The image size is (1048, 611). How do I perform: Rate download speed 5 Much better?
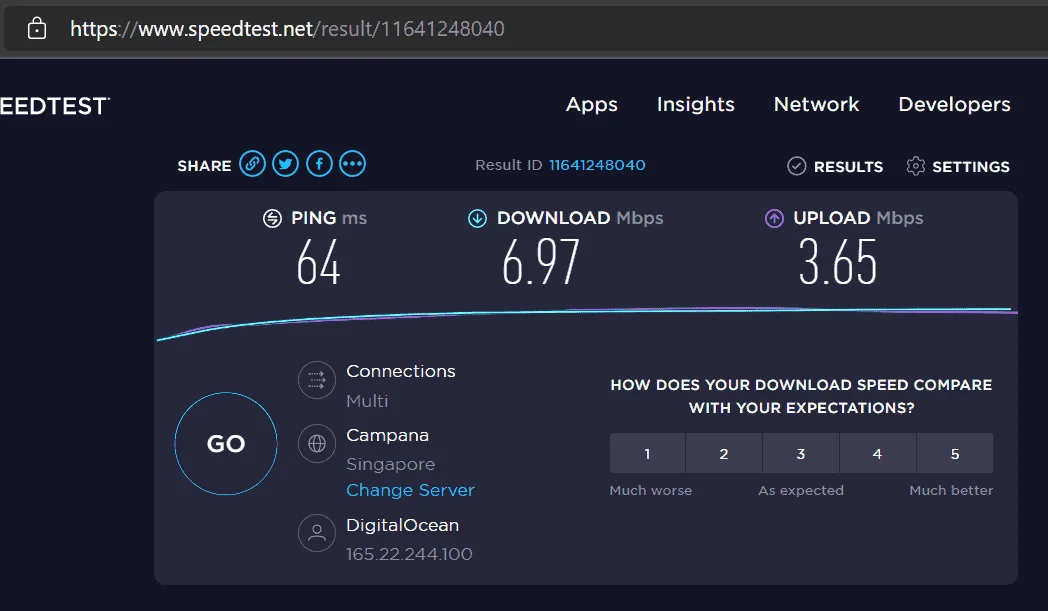[955, 453]
